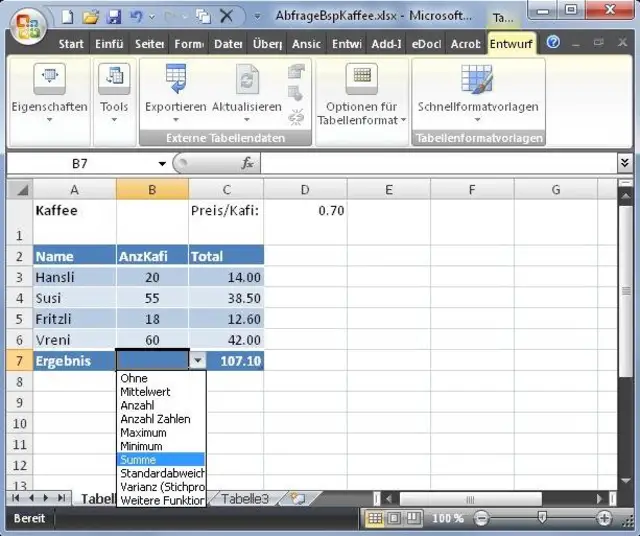Click the Total cell 107.10
The height and width of the screenshot is (536, 640).
point(235,361)
